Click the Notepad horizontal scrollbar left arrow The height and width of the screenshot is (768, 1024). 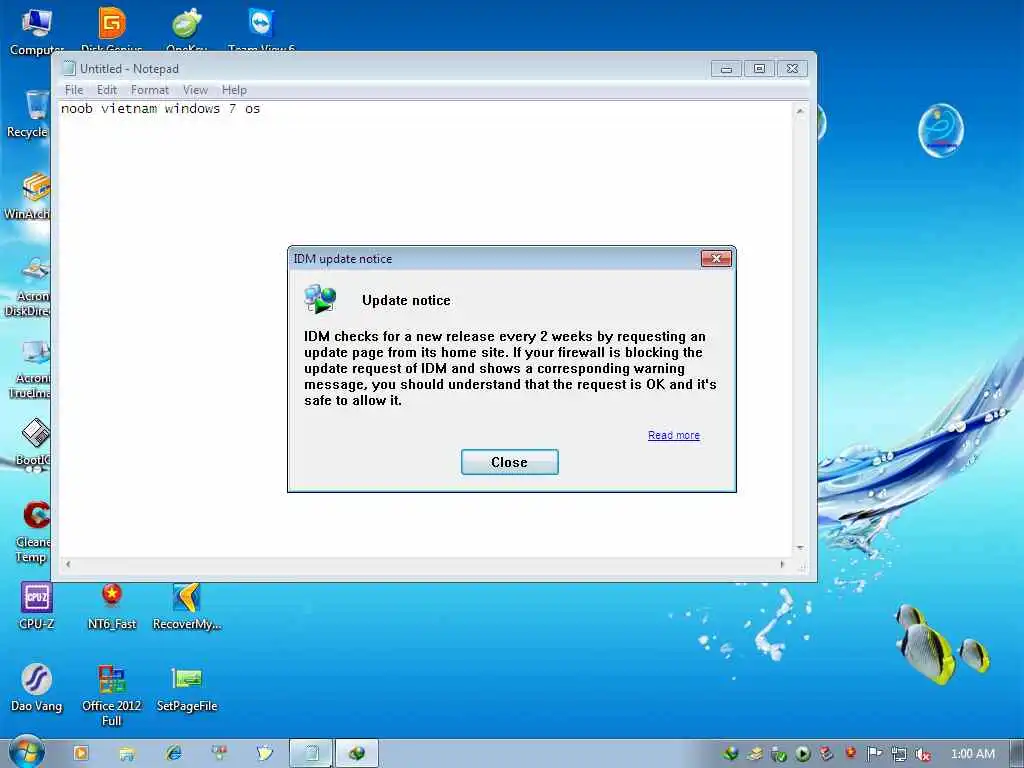(x=68, y=564)
